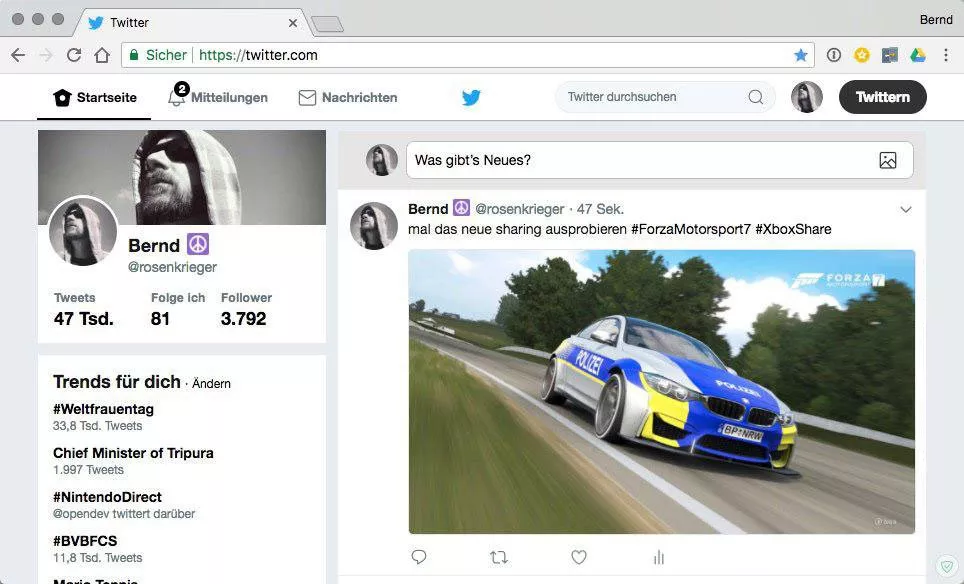The height and width of the screenshot is (584, 964).
Task: Add a photo with the image icon
Action: (x=888, y=160)
